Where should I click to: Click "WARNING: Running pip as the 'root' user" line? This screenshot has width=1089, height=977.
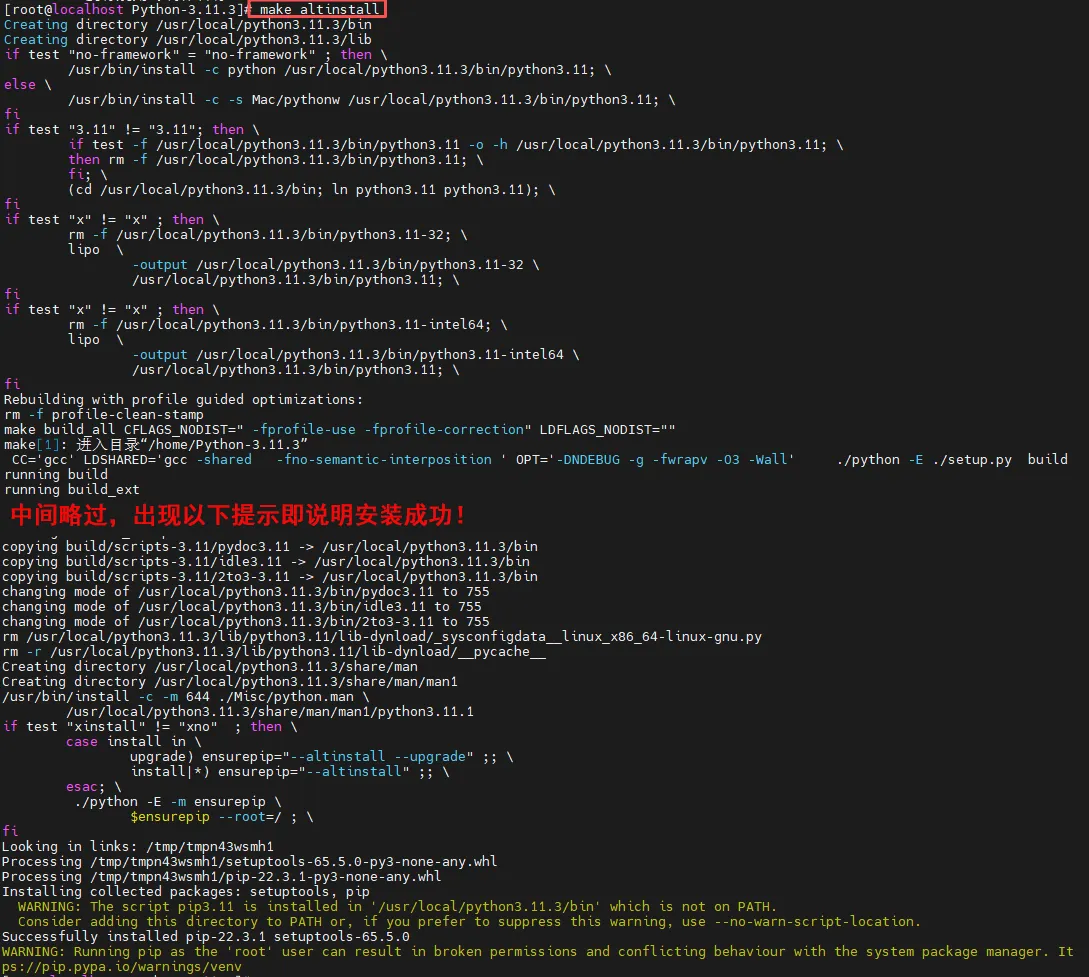coord(538,952)
